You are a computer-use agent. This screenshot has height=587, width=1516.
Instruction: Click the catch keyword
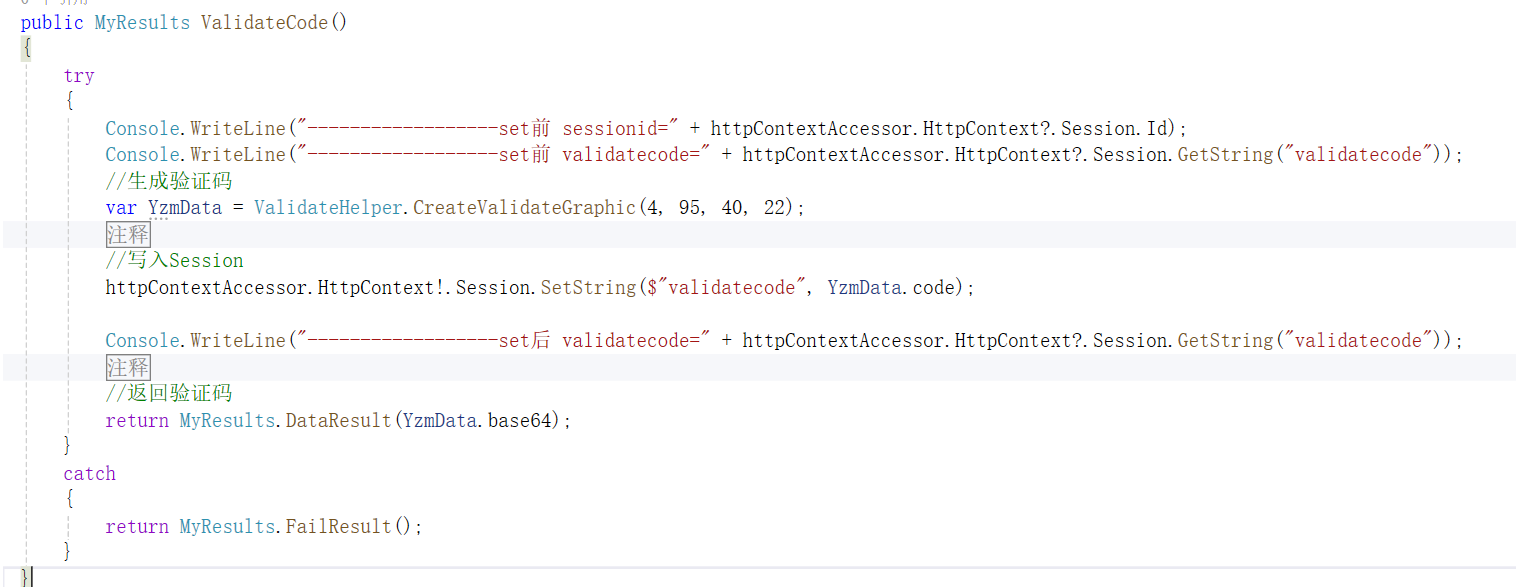click(89, 473)
